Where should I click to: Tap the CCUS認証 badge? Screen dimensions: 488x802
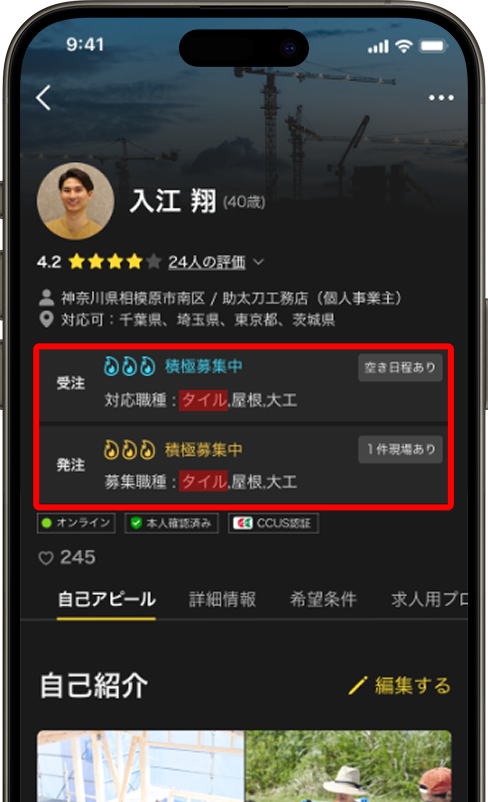[x=273, y=523]
